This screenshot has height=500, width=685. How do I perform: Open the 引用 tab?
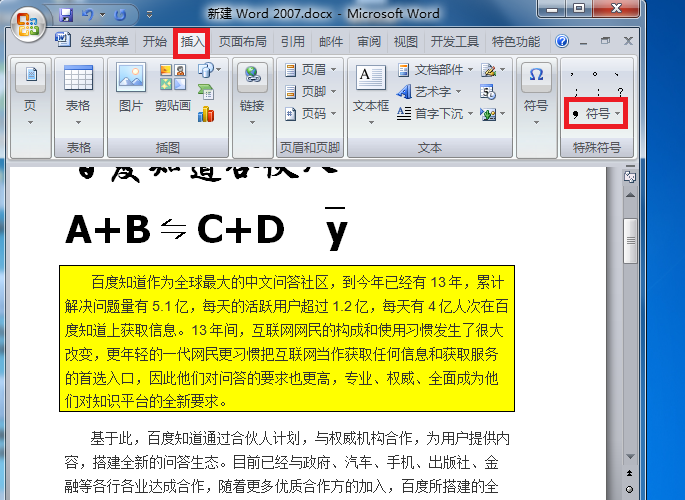click(x=292, y=41)
